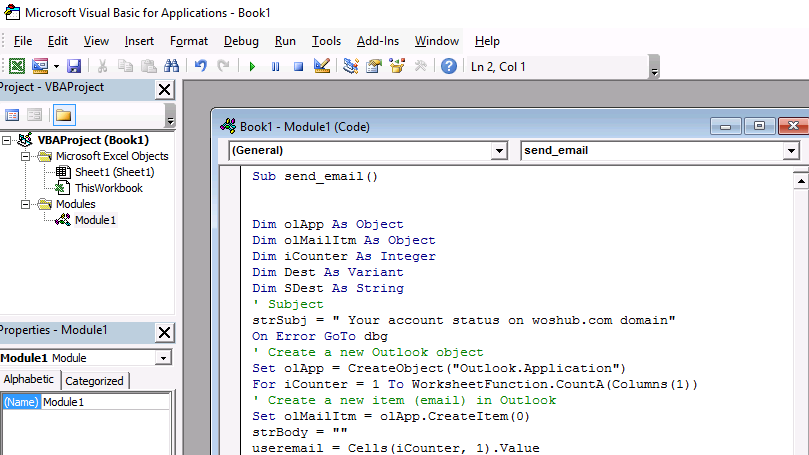Click the View Microsoft Excel icon
Screen dimensions: 809x455
[17, 66]
